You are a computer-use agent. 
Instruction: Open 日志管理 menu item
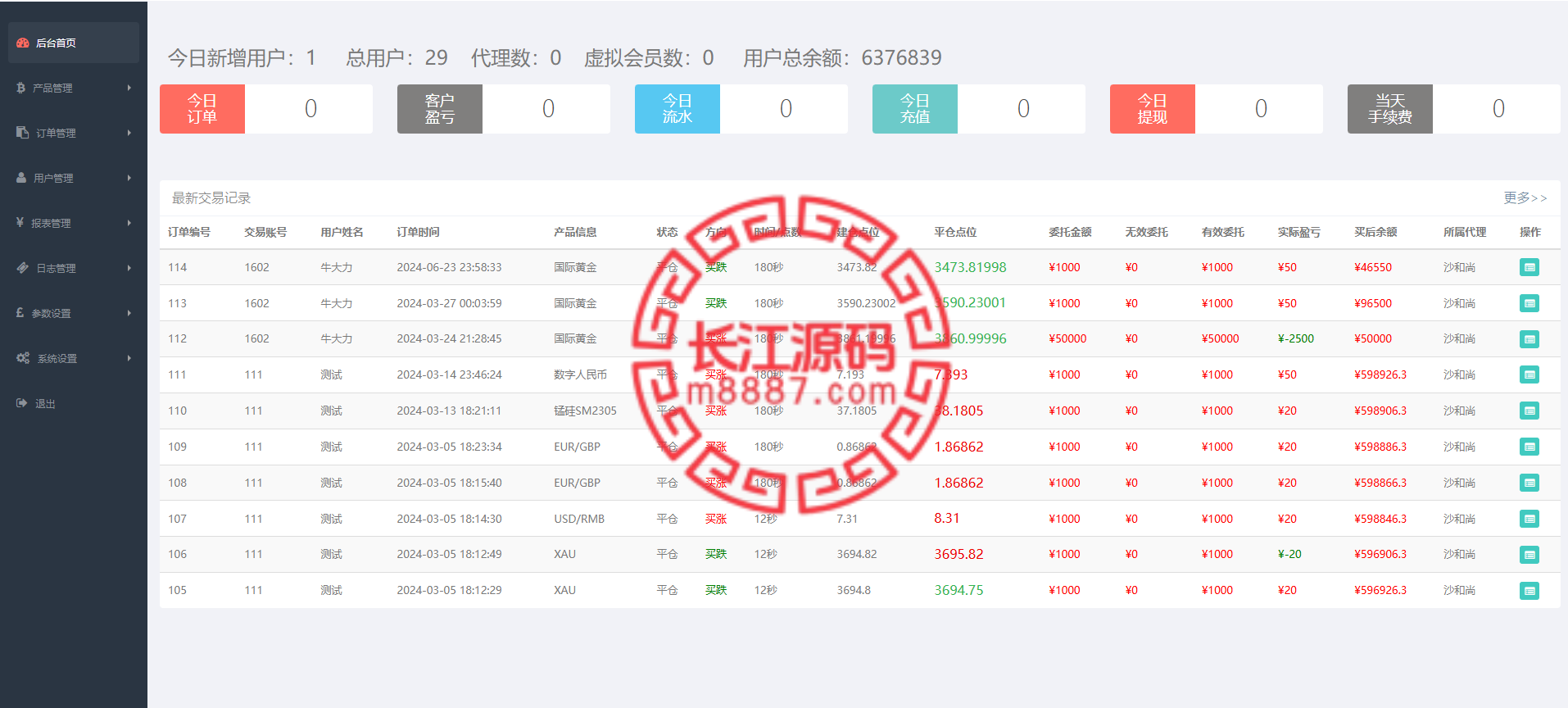tap(74, 268)
